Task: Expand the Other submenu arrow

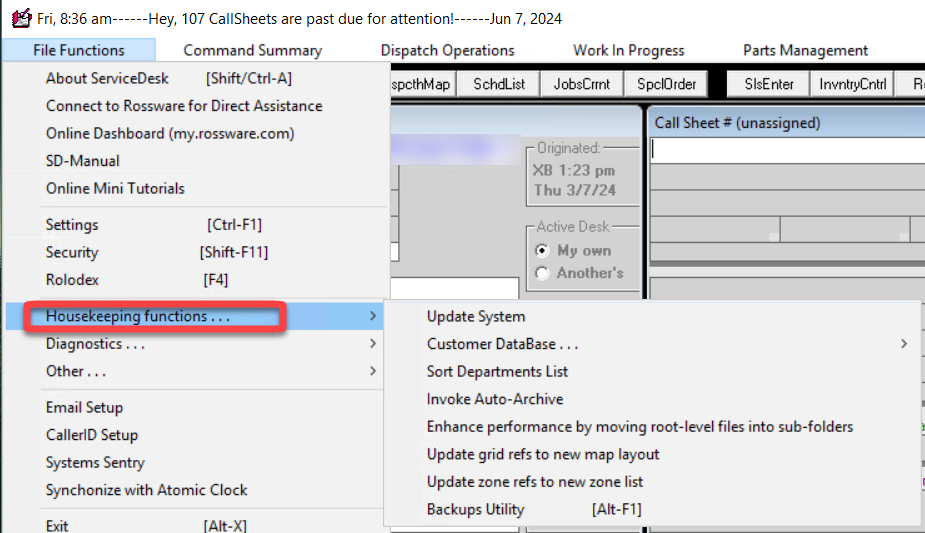Action: (x=373, y=371)
